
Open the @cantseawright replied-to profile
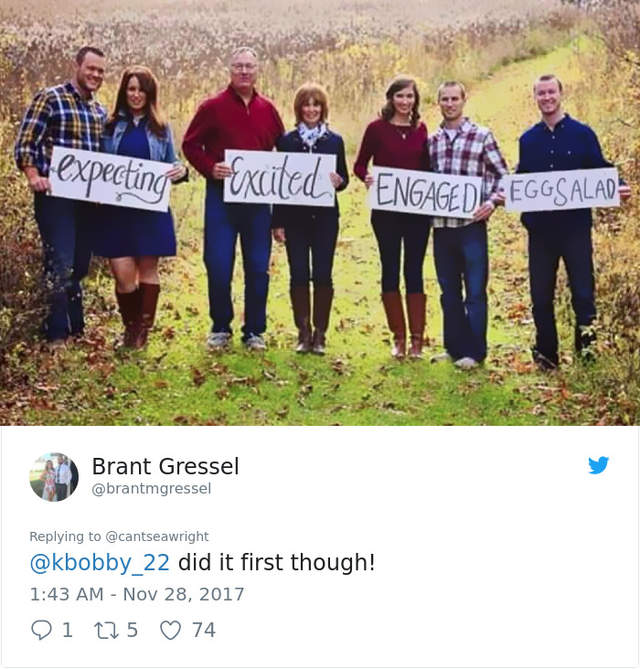click(x=157, y=536)
